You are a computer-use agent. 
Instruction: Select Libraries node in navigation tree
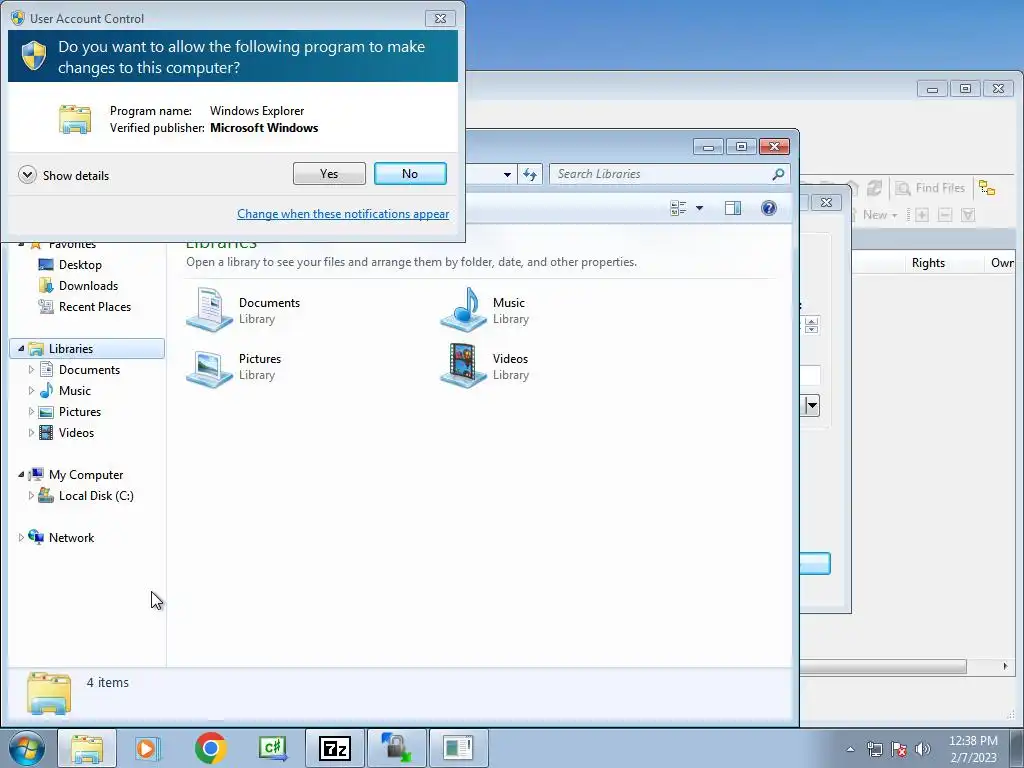click(88, 349)
